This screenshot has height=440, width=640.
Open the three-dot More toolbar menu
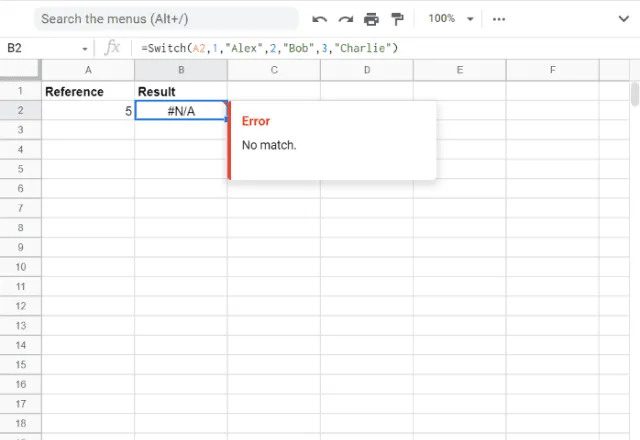click(x=499, y=19)
